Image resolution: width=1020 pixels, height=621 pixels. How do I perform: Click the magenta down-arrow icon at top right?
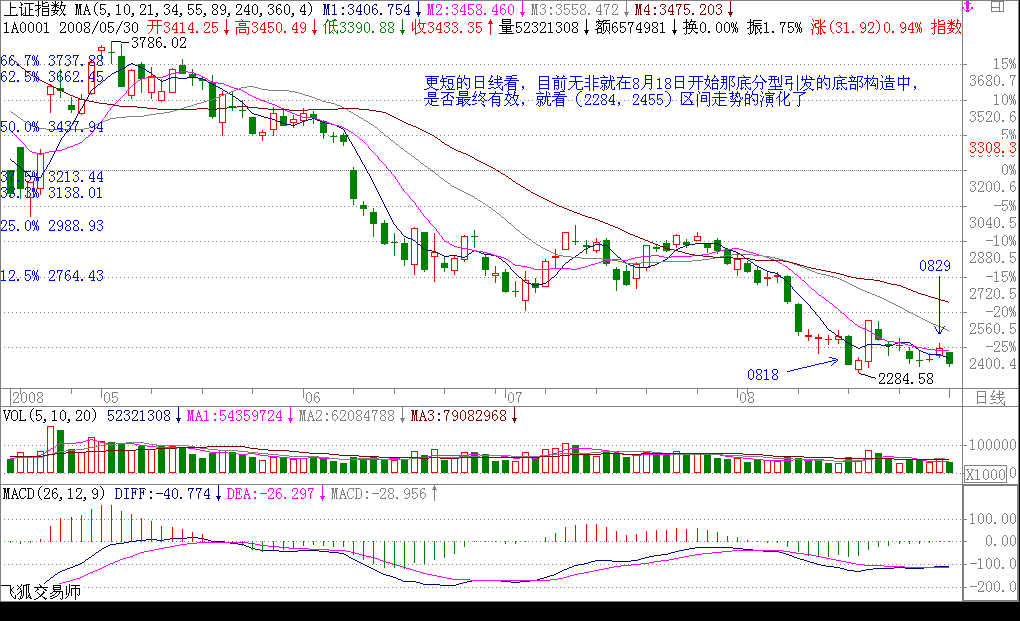(966, 8)
